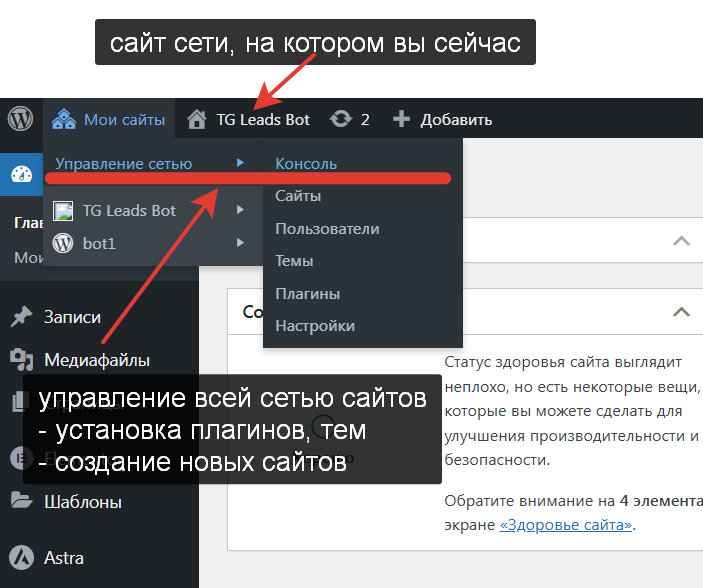Click the pushpin icon for Записи
703x588 pixels.
pyautogui.click(x=22, y=317)
